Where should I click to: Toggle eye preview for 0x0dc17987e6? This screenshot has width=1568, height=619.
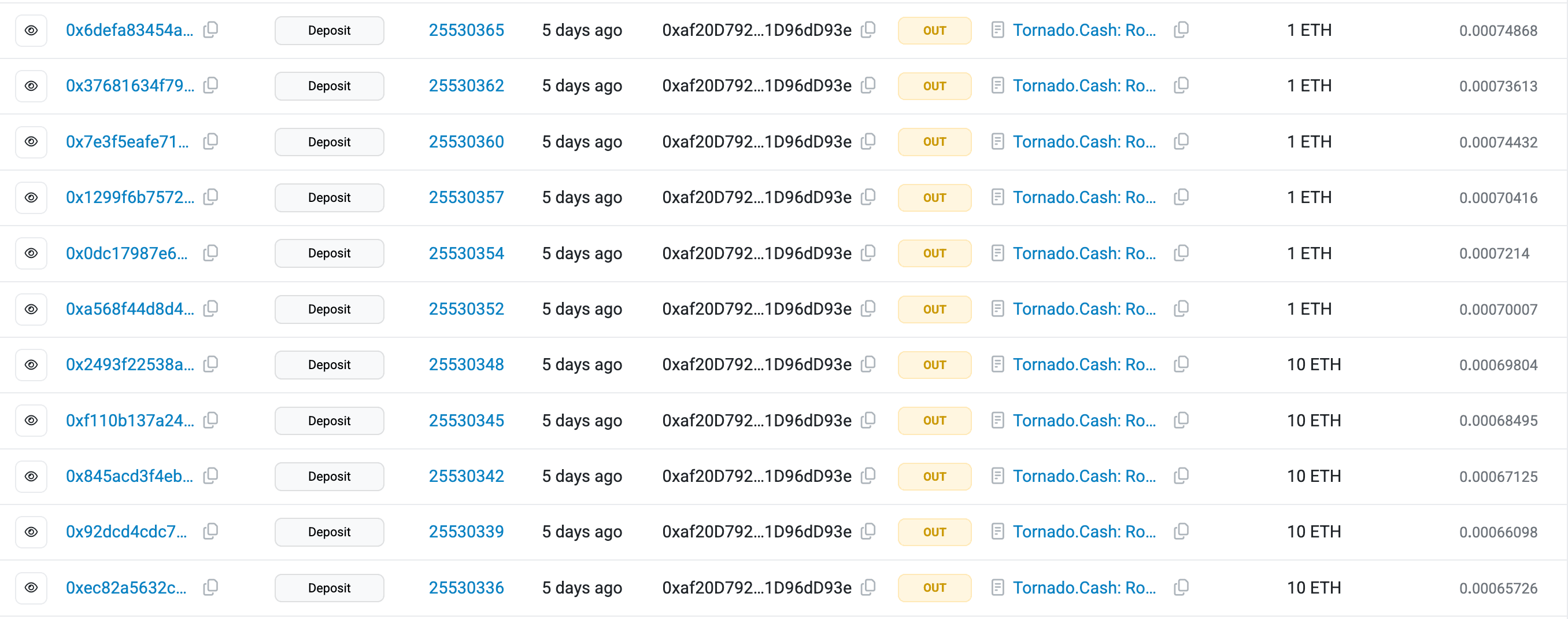[x=31, y=253]
